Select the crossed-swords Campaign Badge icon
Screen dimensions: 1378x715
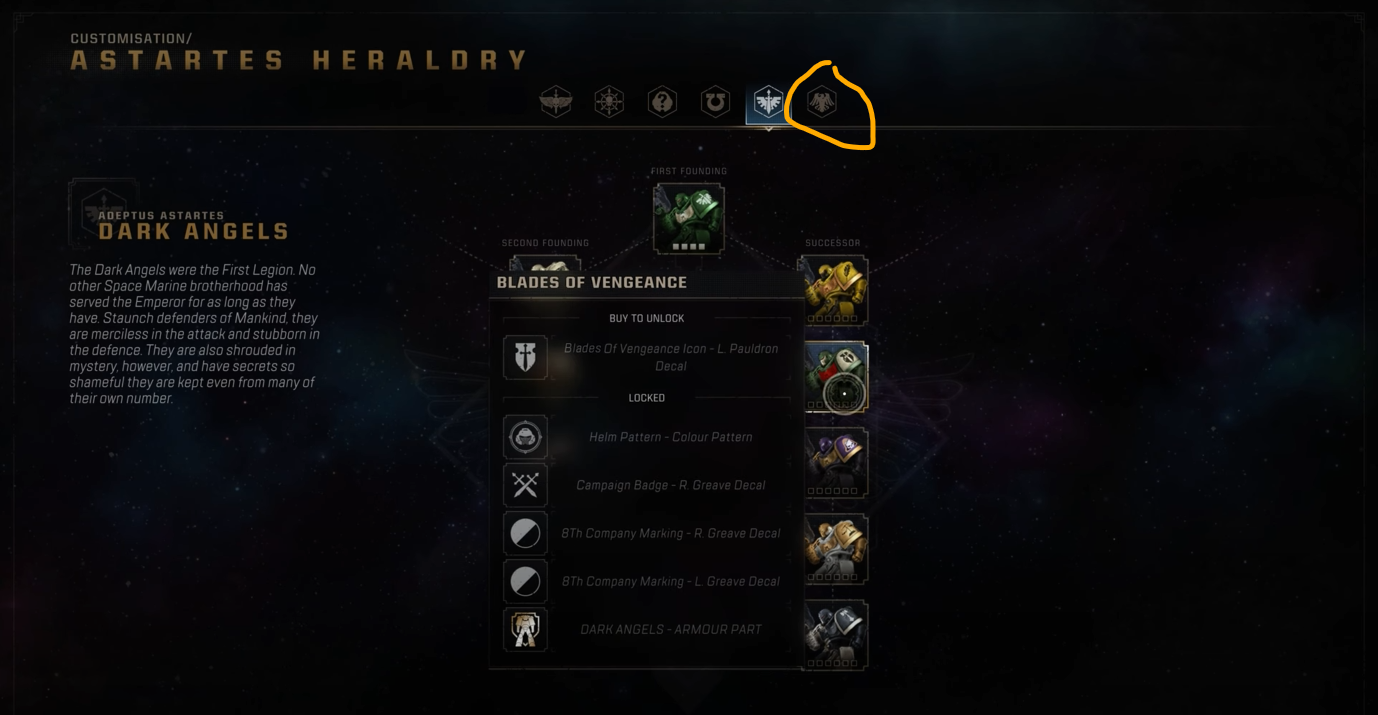pos(525,485)
